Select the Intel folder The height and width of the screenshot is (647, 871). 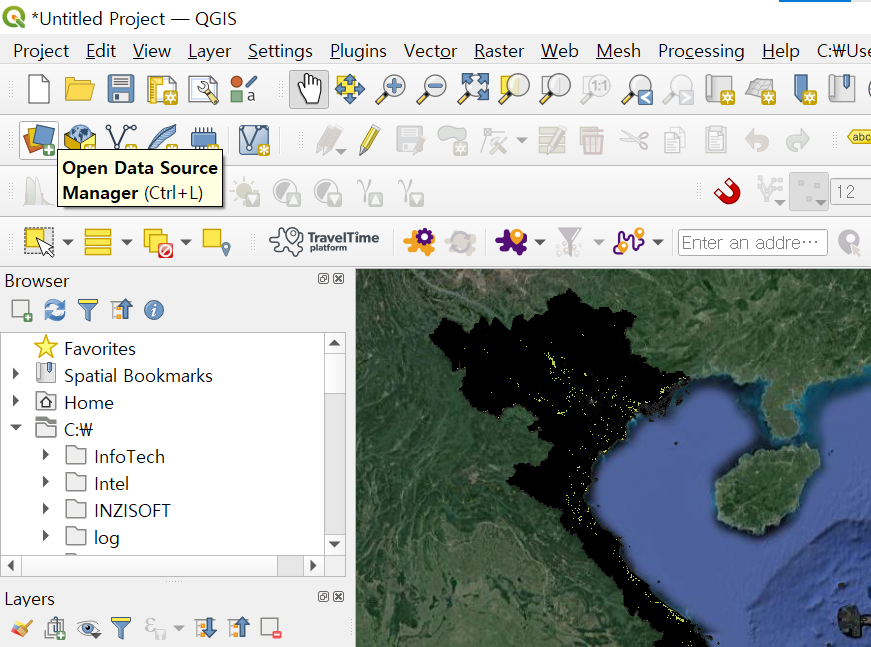pos(111,484)
